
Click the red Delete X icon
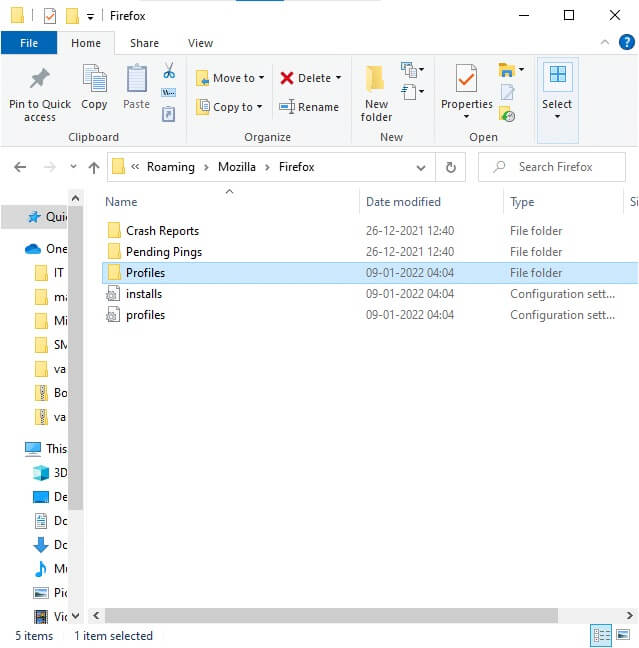(286, 78)
